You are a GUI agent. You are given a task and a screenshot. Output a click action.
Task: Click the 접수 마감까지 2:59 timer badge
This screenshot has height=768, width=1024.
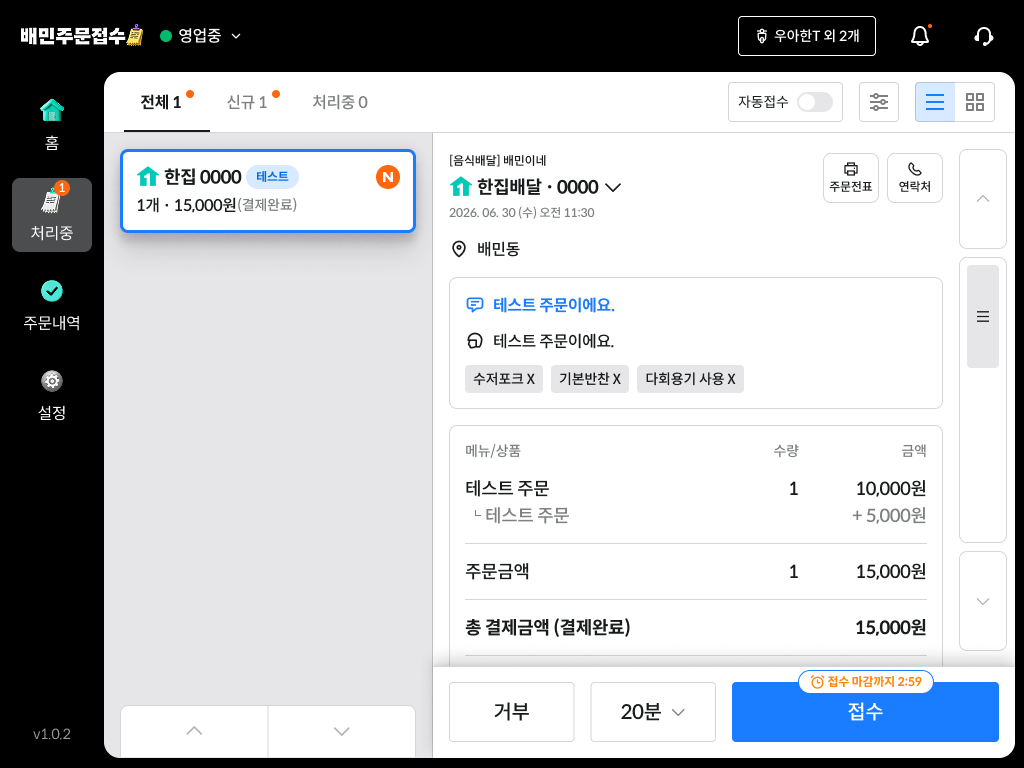[865, 682]
